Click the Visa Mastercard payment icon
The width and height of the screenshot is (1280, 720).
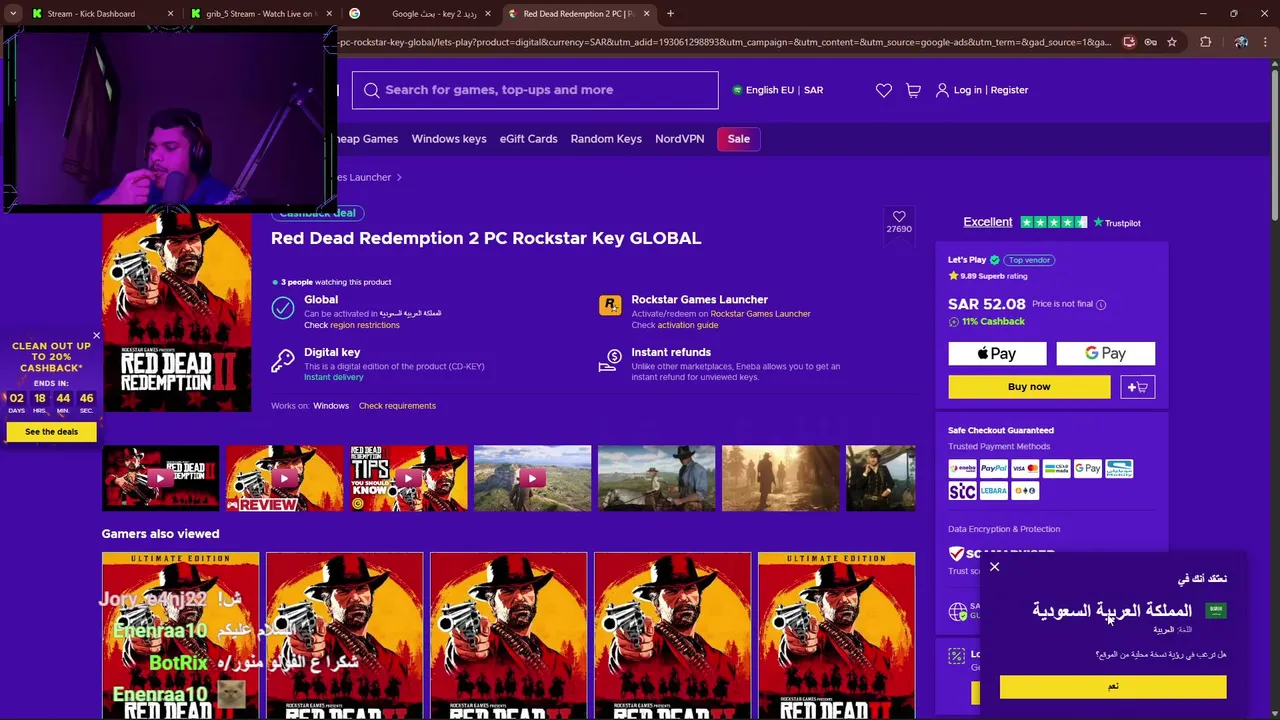click(x=1025, y=468)
